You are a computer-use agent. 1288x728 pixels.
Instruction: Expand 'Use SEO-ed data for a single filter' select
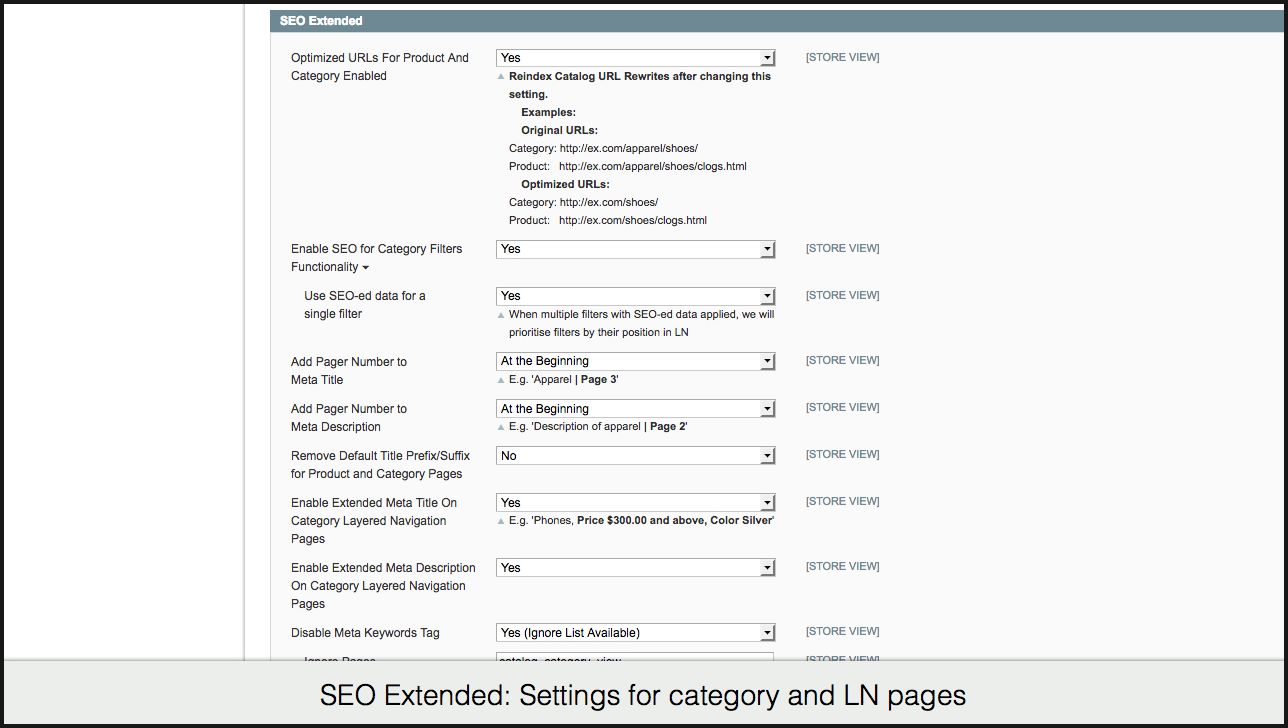tap(635, 296)
